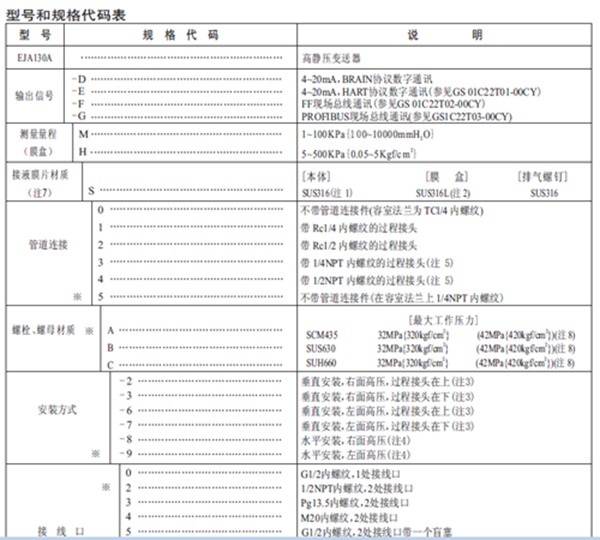
Task: Click 带 1/2NPT 内螺纹的过程接头
Action: pyautogui.click(x=377, y=281)
